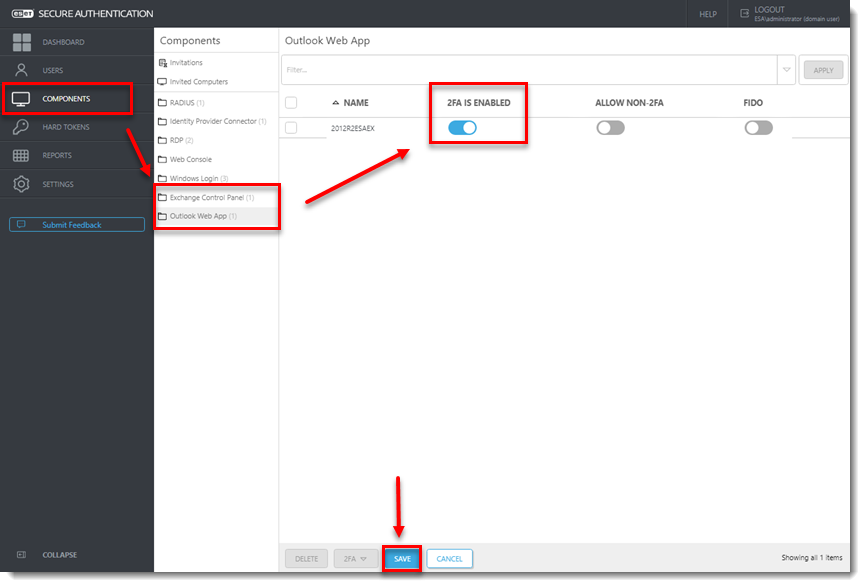This screenshot has height=587, width=865.
Task: Sort by NAME column header
Action: pyautogui.click(x=356, y=103)
